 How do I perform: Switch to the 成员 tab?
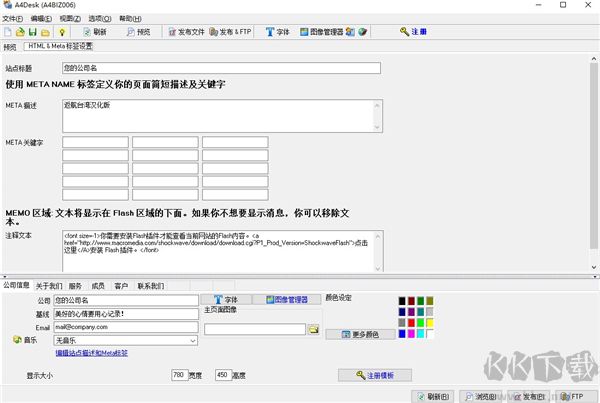(98, 286)
